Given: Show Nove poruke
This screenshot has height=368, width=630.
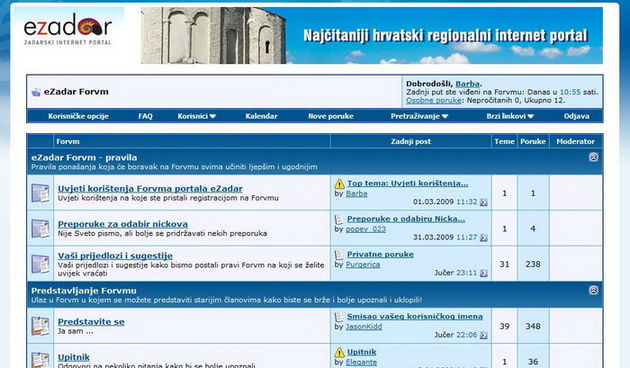Looking at the screenshot, I should 331,116.
